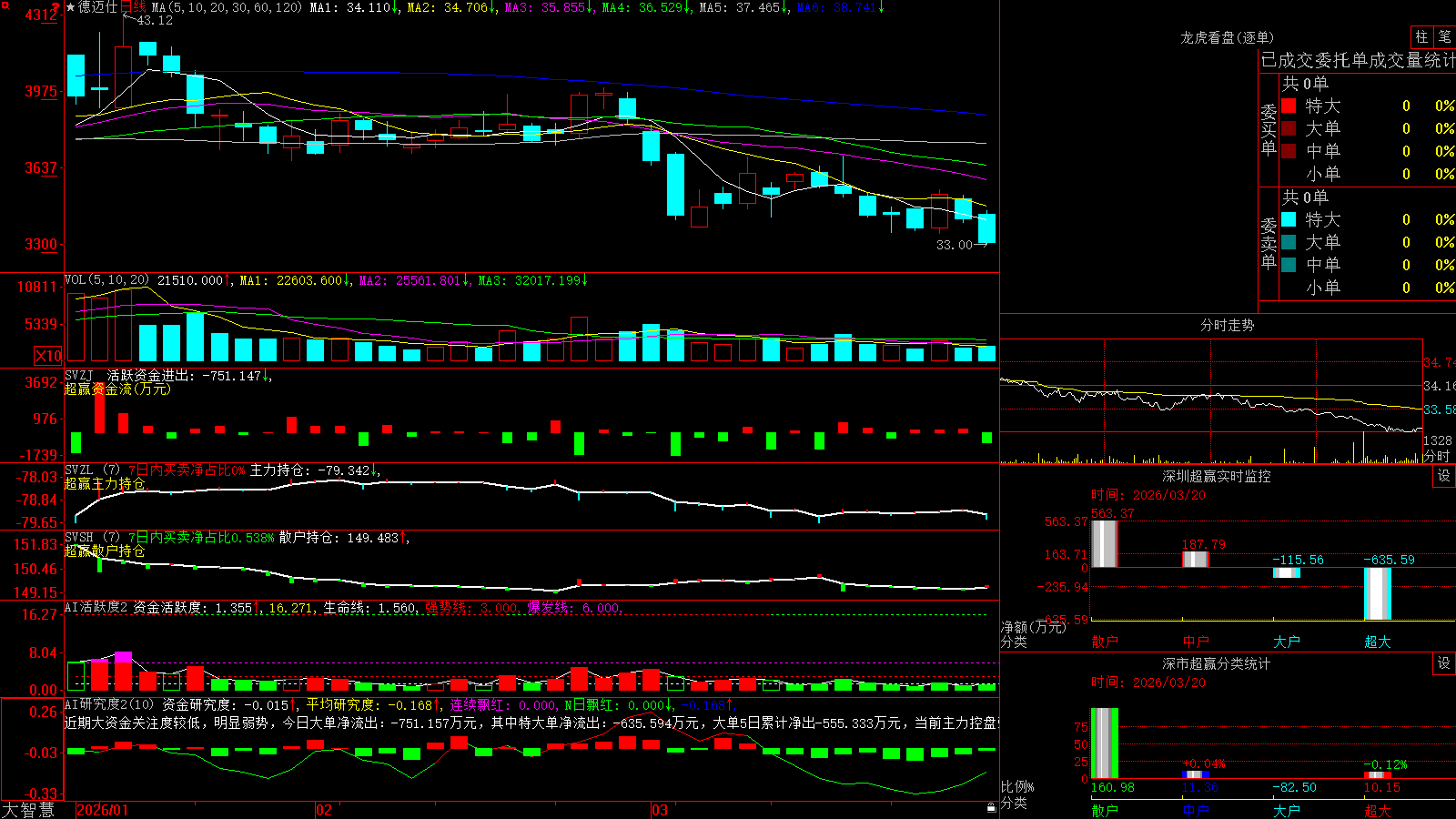This screenshot has width=1456, height=819.
Task: Click the SVZL (7) indicator label
Action: tap(92, 470)
